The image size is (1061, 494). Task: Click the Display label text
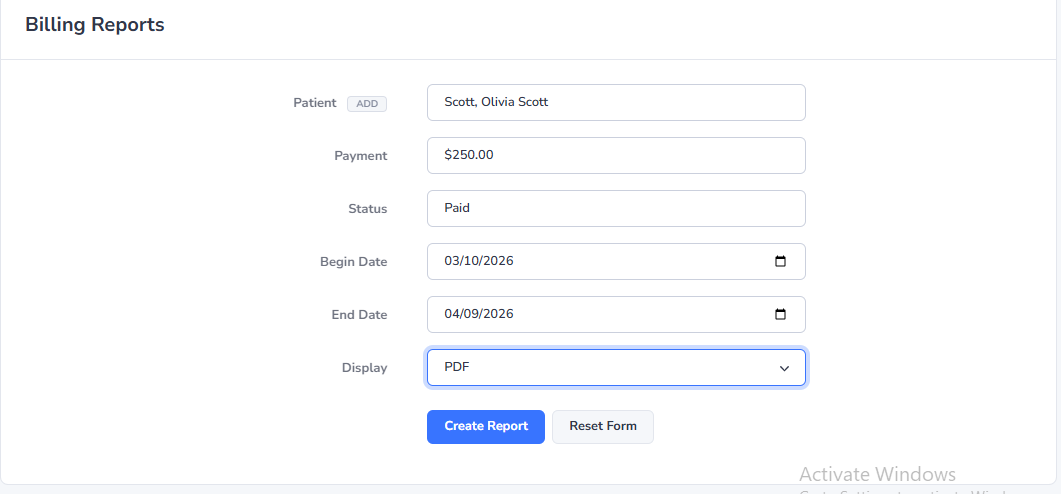[364, 368]
